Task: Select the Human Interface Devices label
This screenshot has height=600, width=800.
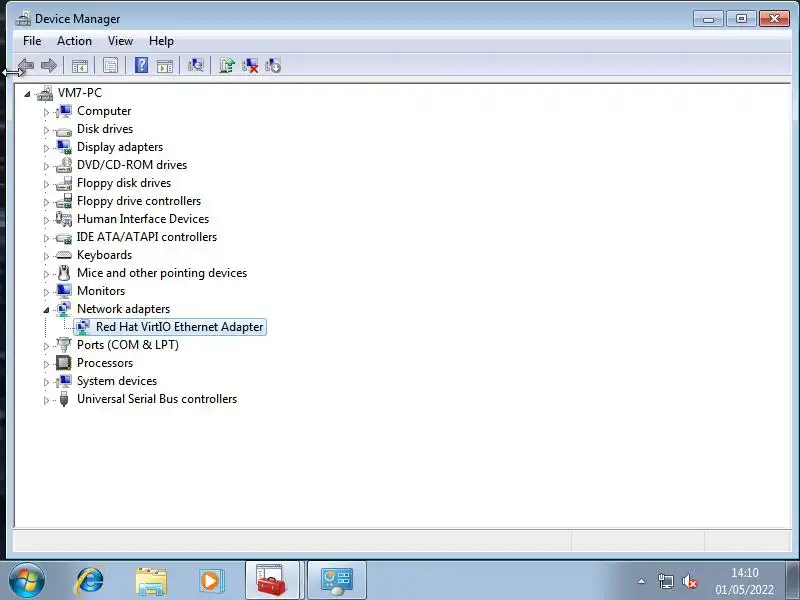Action: click(143, 219)
